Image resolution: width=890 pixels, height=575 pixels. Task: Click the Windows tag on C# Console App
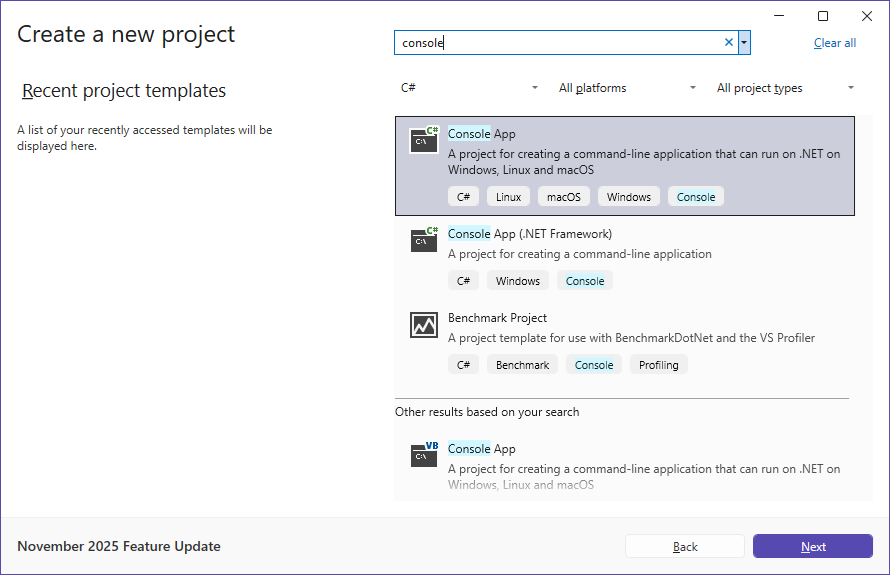[628, 197]
